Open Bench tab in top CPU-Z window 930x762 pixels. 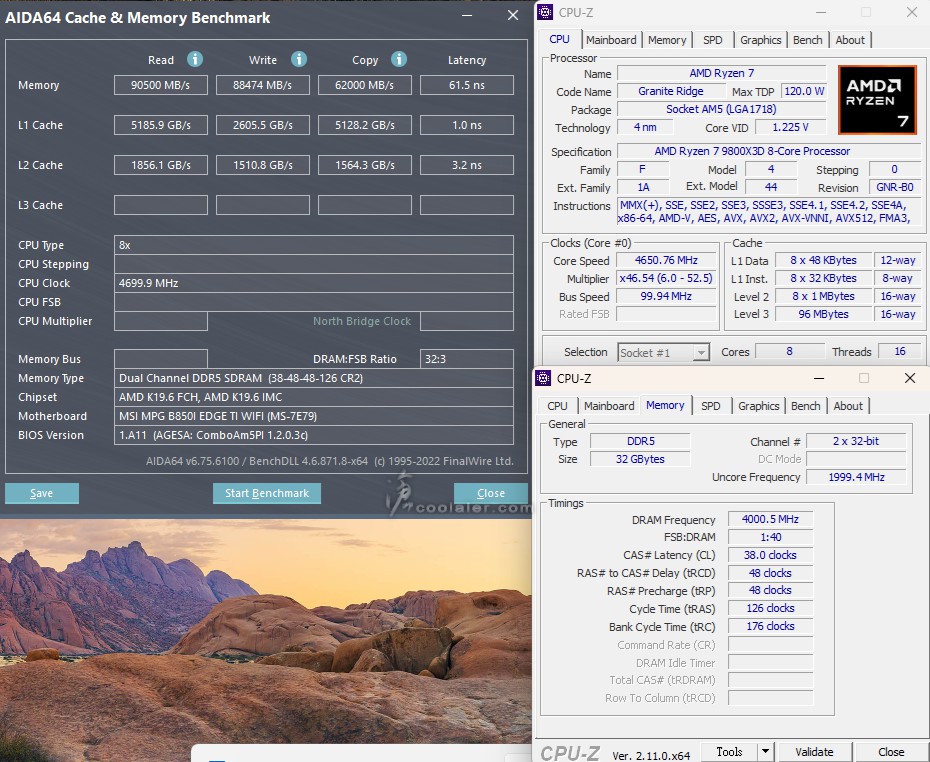808,40
